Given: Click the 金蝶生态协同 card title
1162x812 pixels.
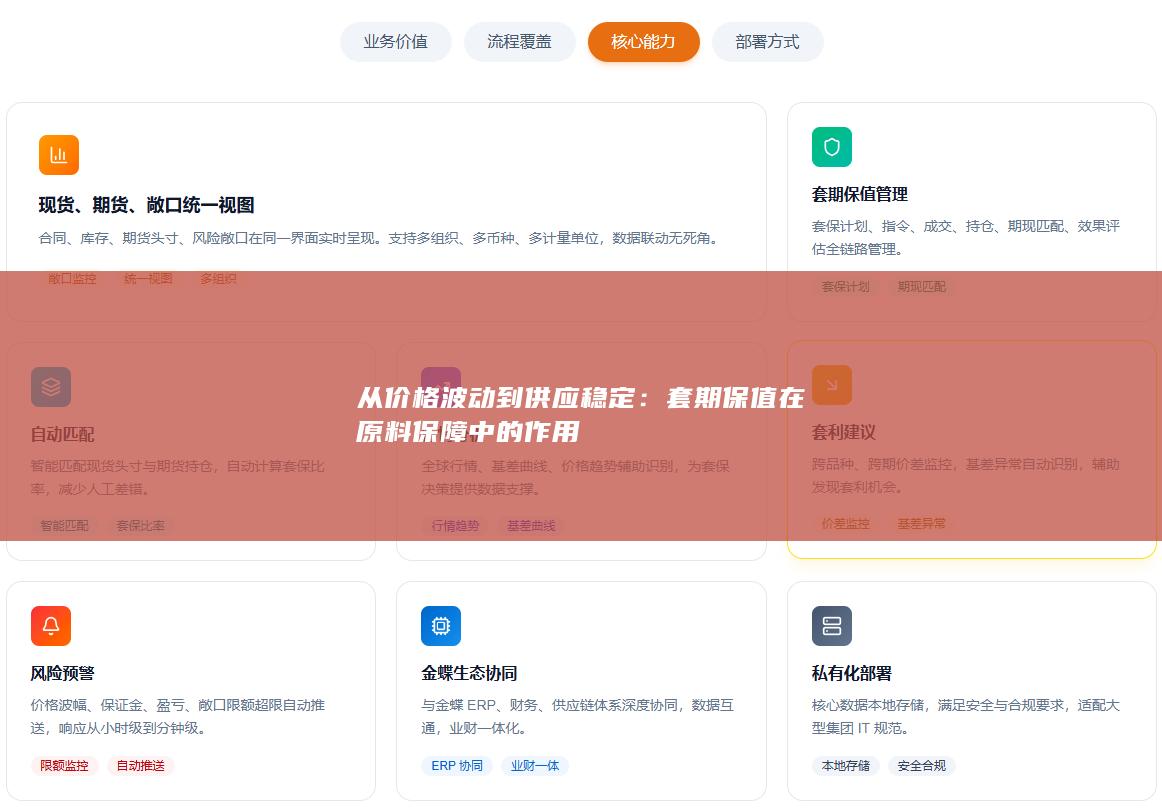Looking at the screenshot, I should [469, 673].
